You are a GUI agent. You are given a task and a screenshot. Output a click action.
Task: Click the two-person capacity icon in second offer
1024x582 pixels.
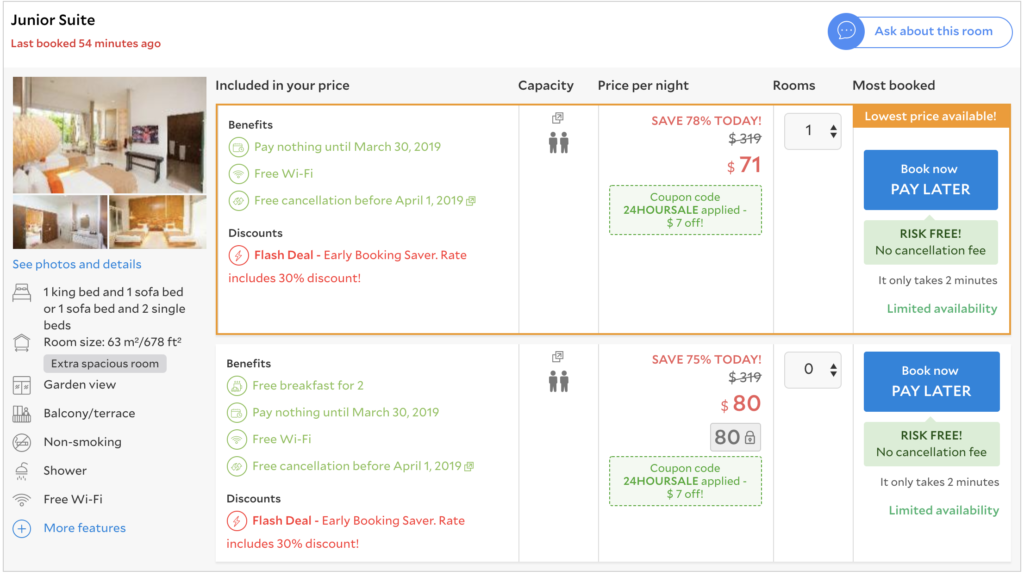coord(558,381)
